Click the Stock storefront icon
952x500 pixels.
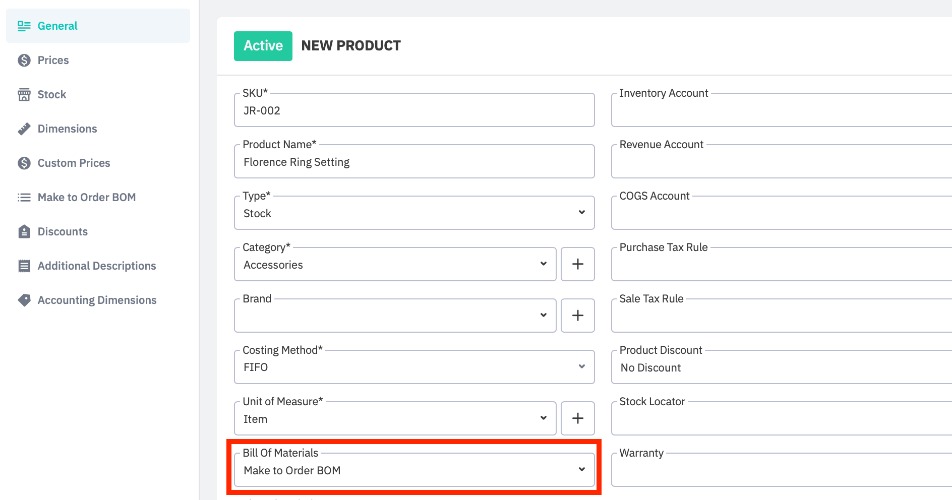pyautogui.click(x=24, y=94)
